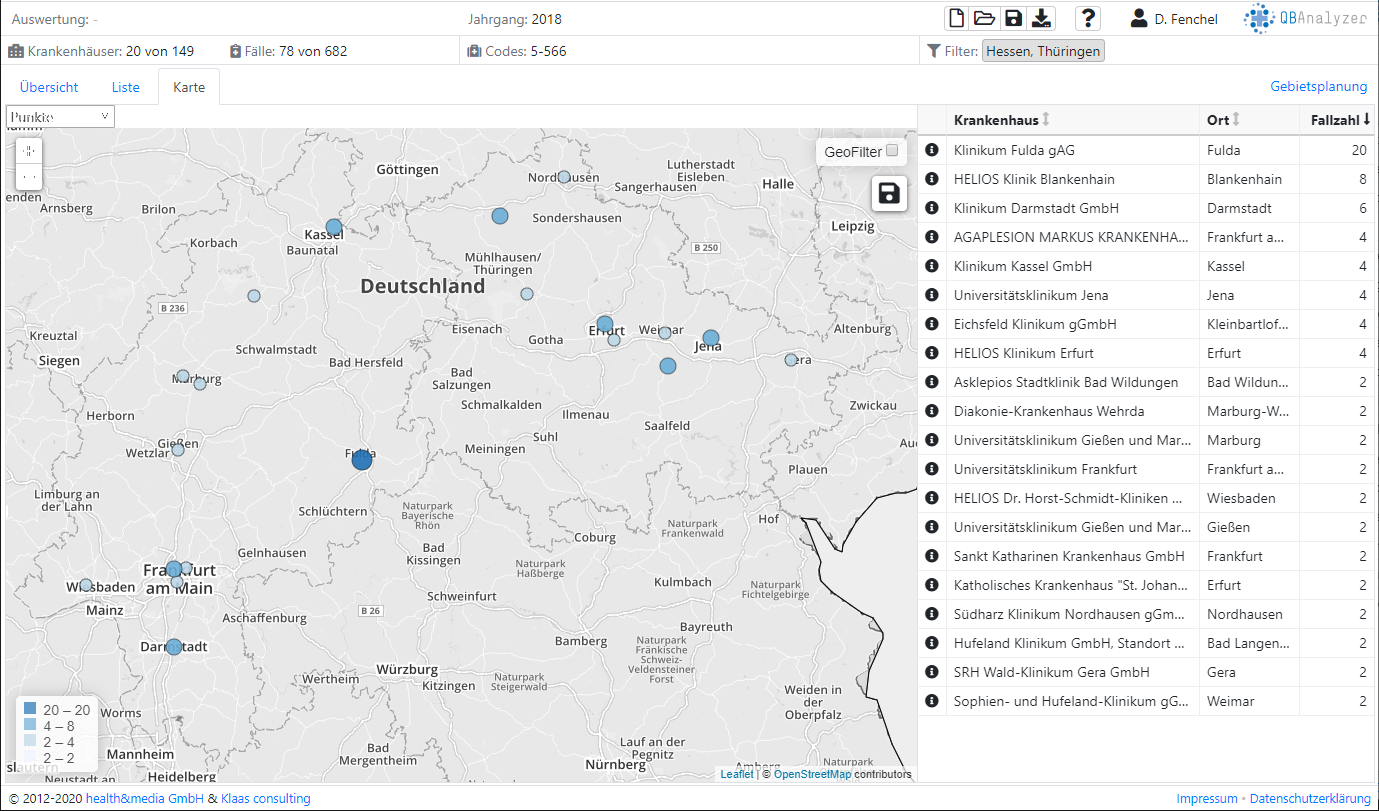Screen dimensions: 1379x811
Task: Open help with the question mark icon
Action: 1088,18
